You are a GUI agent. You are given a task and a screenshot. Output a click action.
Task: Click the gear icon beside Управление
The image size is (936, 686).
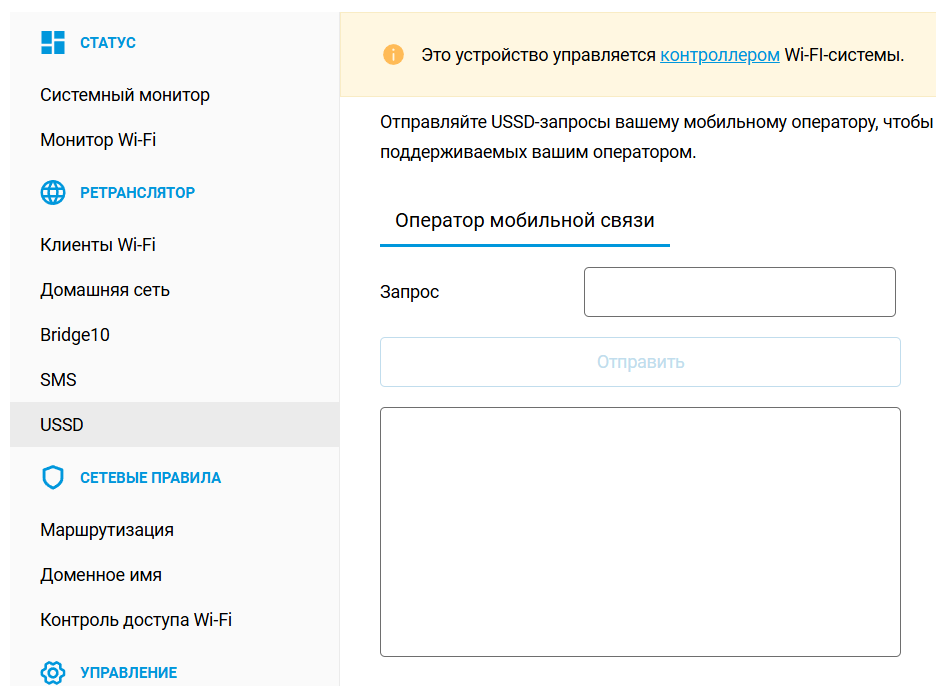coord(52,672)
